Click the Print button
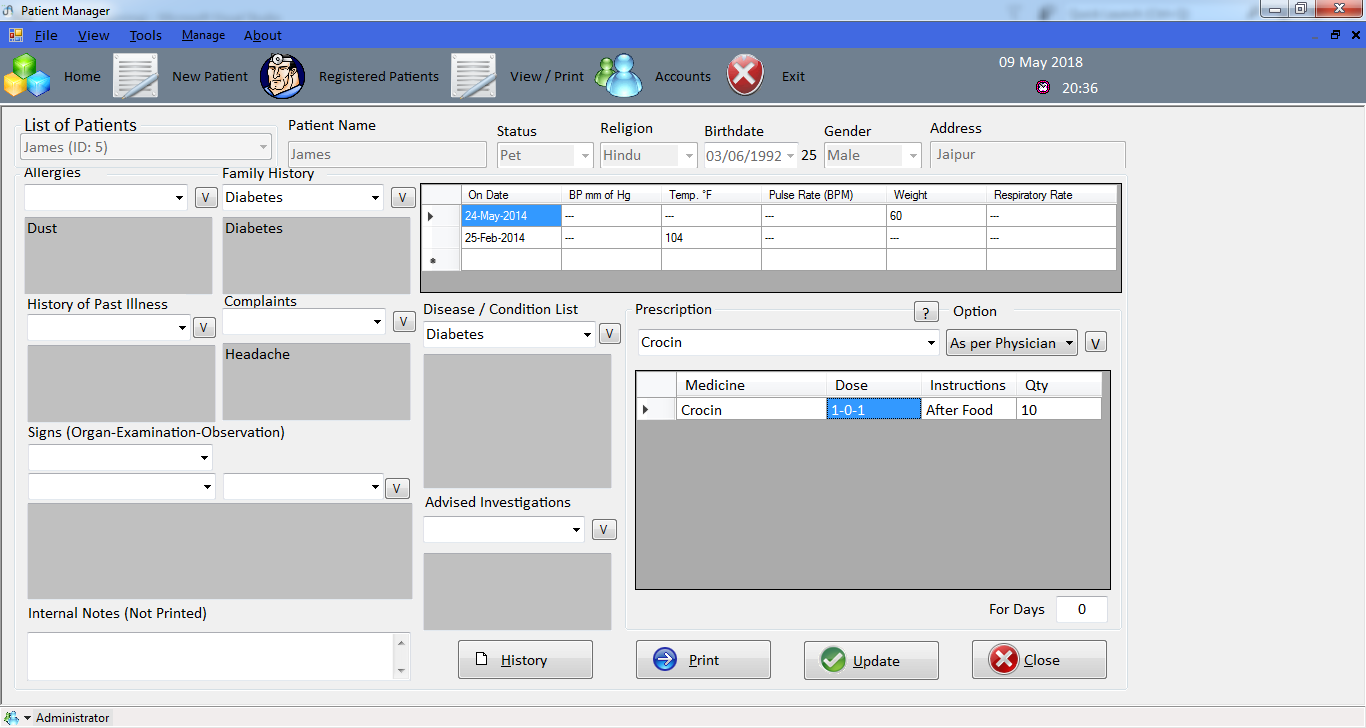 pos(703,660)
